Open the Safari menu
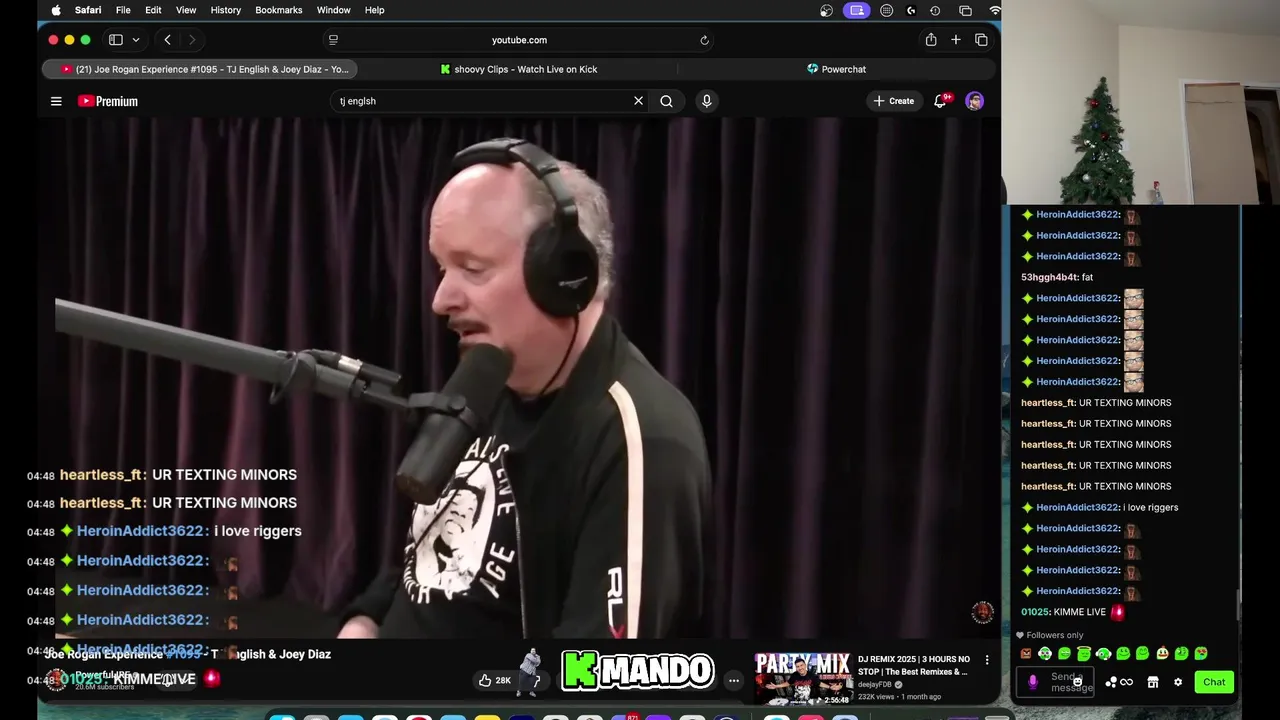This screenshot has height=720, width=1280. [x=88, y=10]
